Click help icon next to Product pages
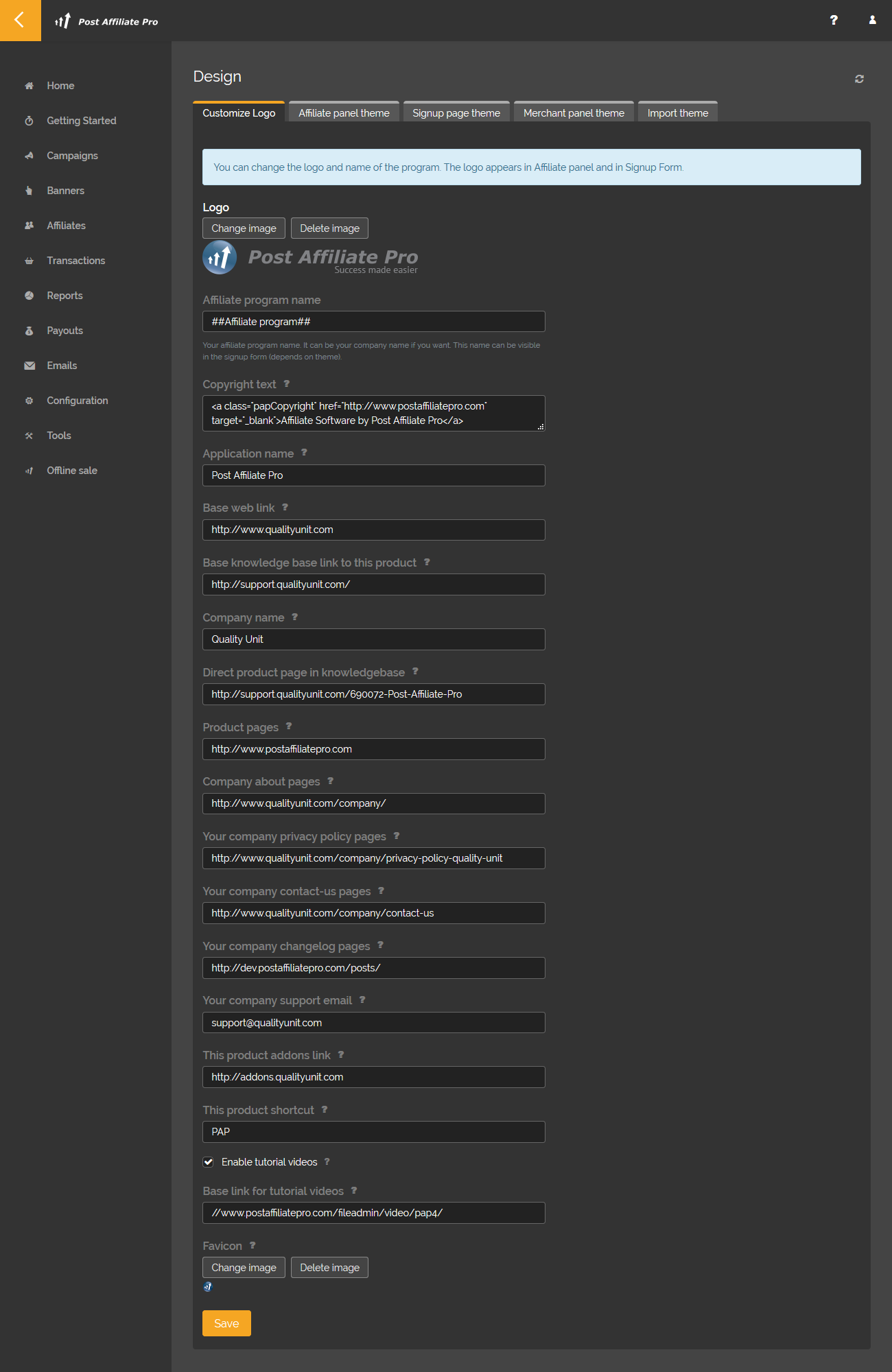The width and height of the screenshot is (892, 1372). point(289,726)
